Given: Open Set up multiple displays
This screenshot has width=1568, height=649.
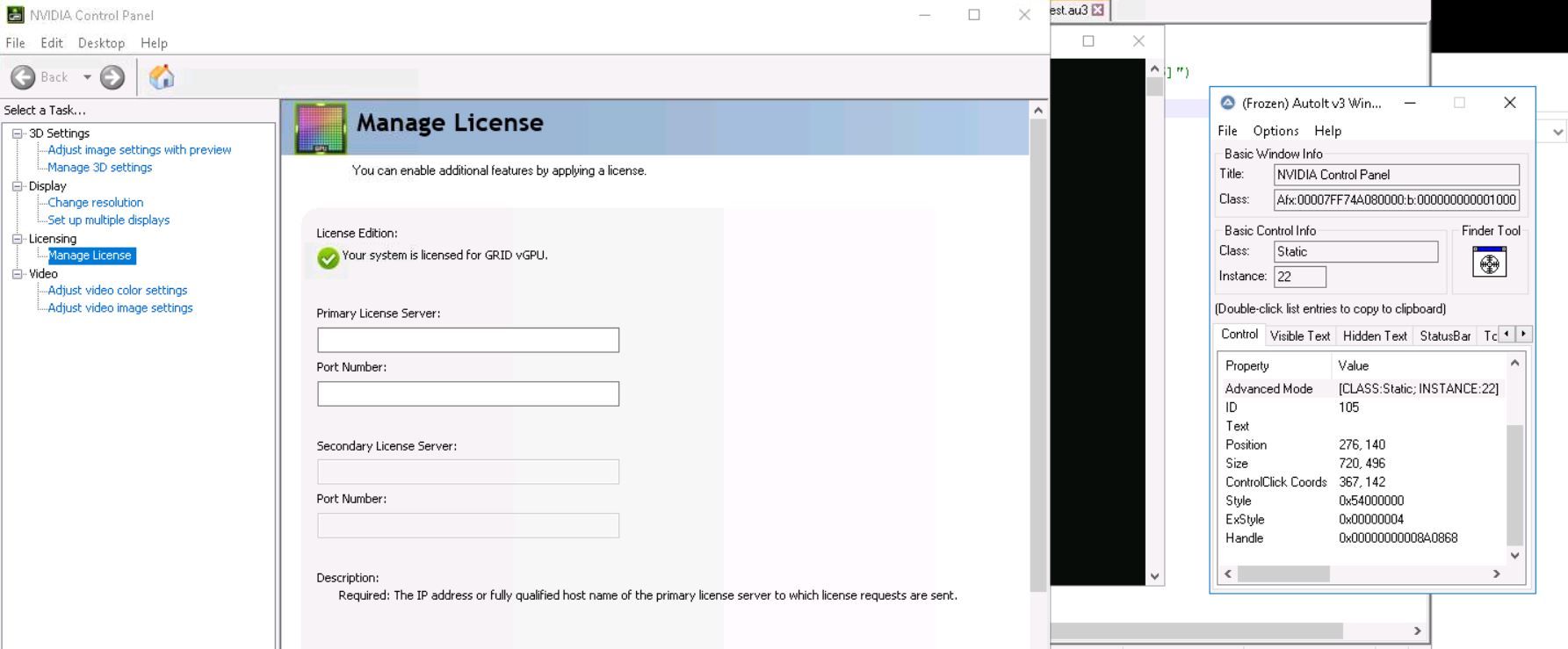Looking at the screenshot, I should (x=109, y=220).
